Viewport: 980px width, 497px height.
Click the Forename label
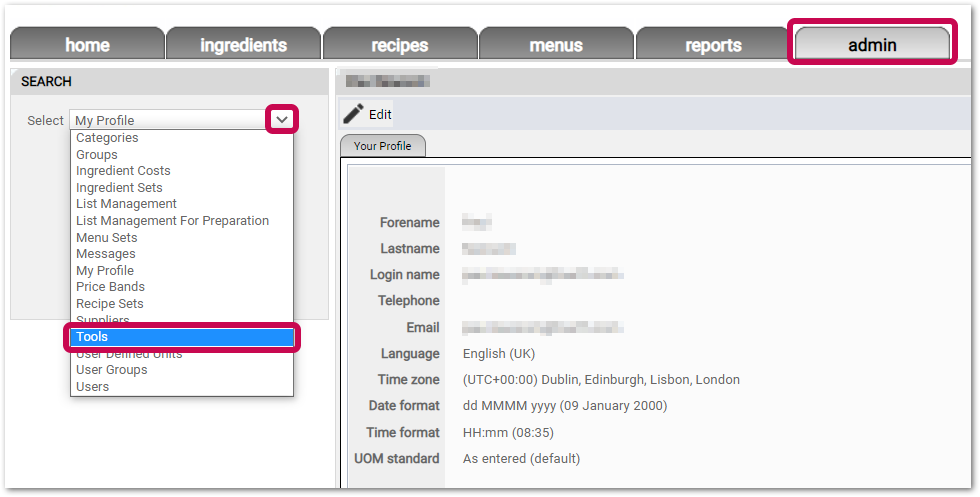409,223
